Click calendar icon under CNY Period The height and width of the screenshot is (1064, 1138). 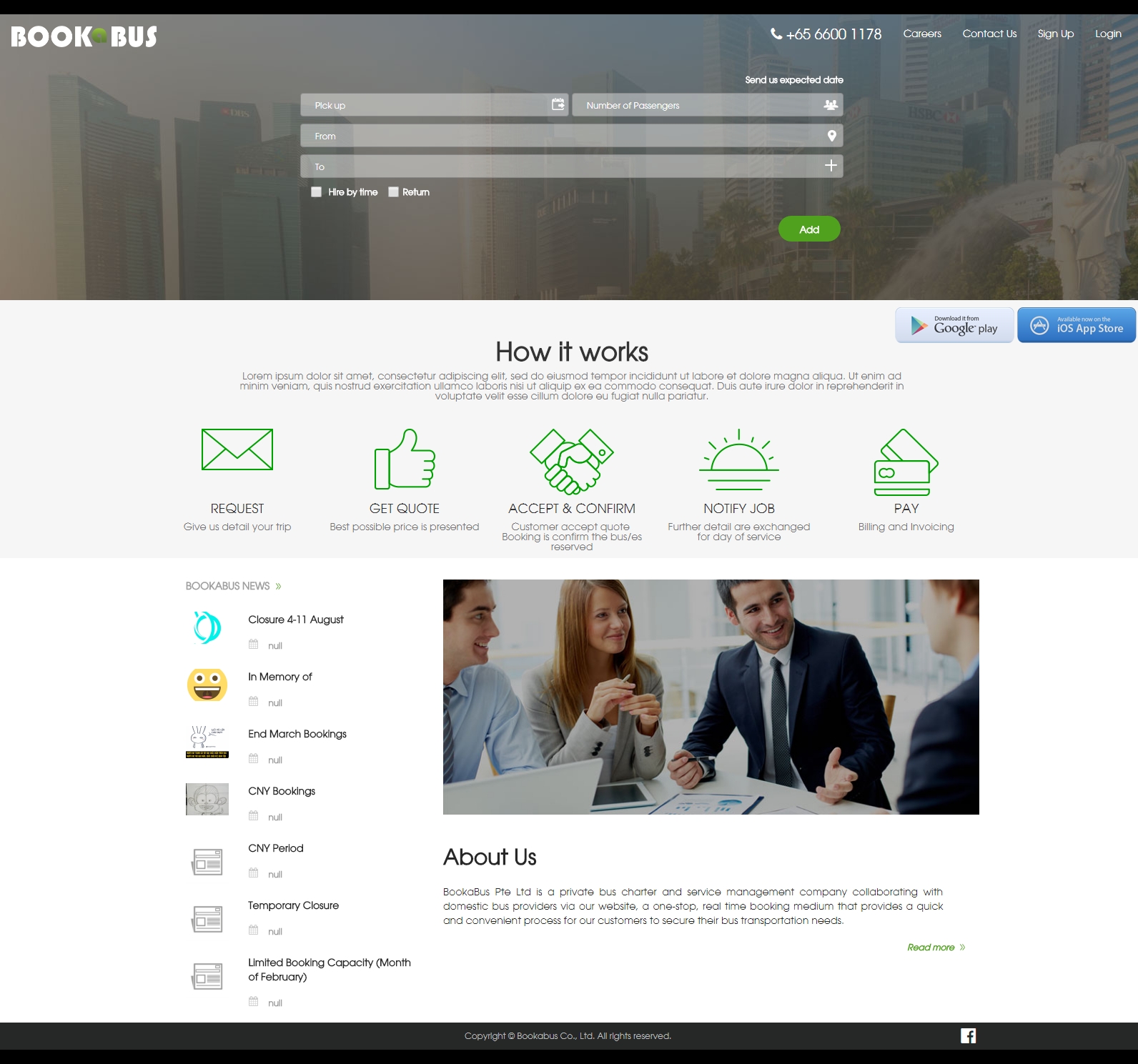pyautogui.click(x=253, y=873)
